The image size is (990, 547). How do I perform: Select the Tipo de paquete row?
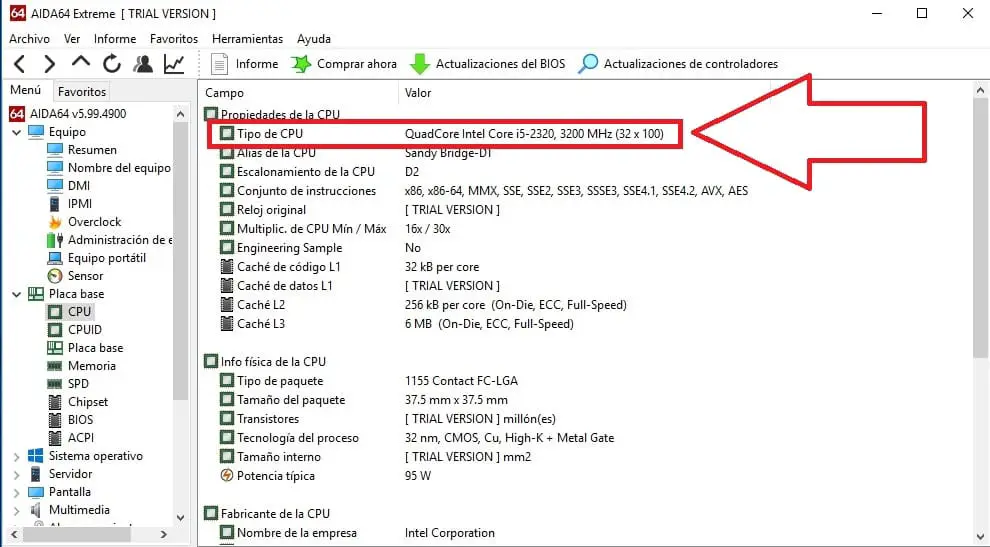click(x=369, y=381)
